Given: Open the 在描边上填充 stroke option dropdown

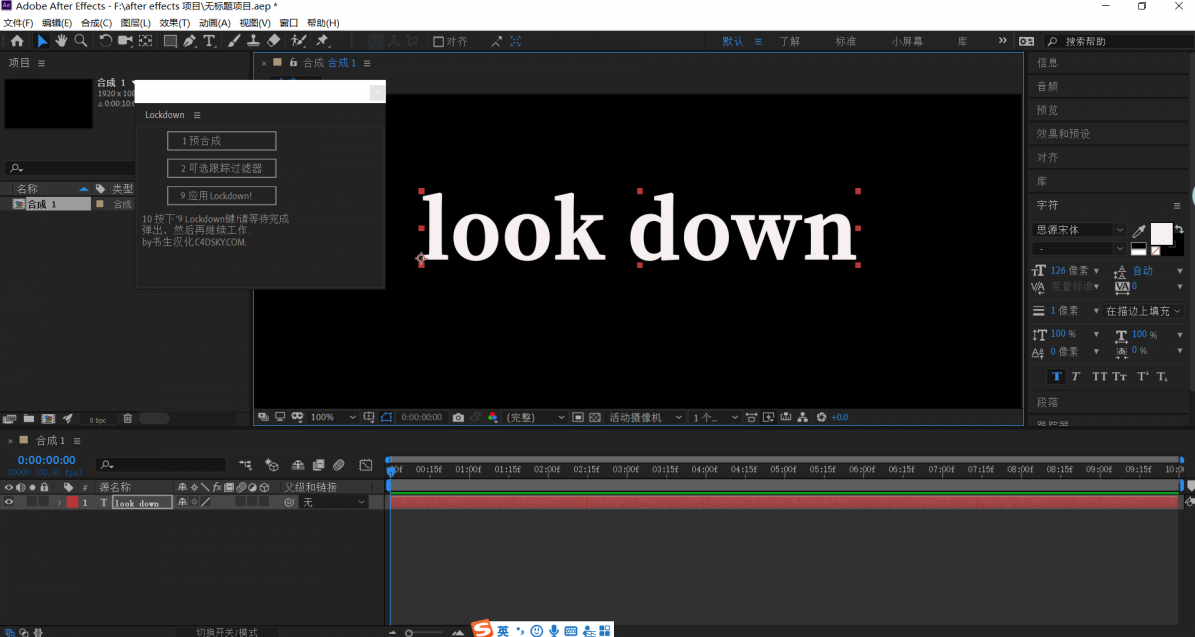Looking at the screenshot, I should (x=1142, y=311).
